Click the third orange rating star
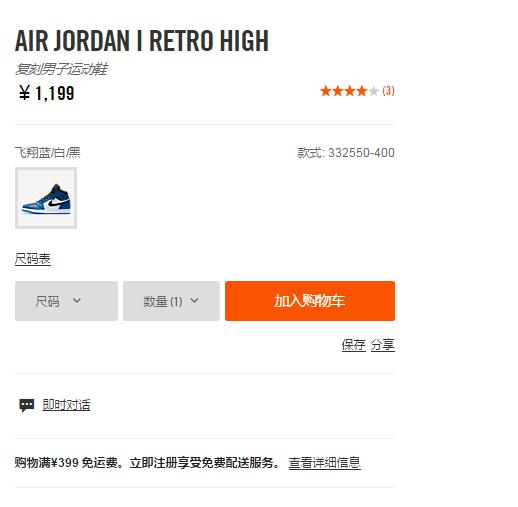The image size is (518, 507). point(349,91)
